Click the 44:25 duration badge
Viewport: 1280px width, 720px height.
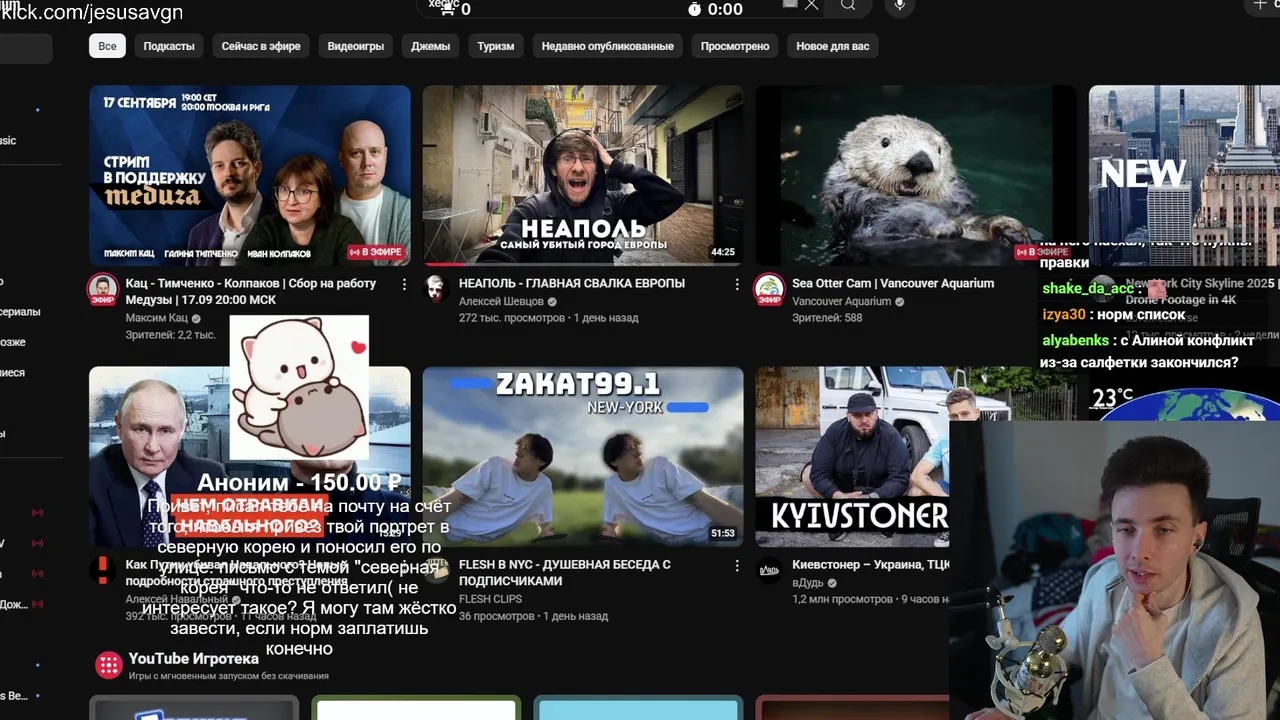click(x=723, y=252)
